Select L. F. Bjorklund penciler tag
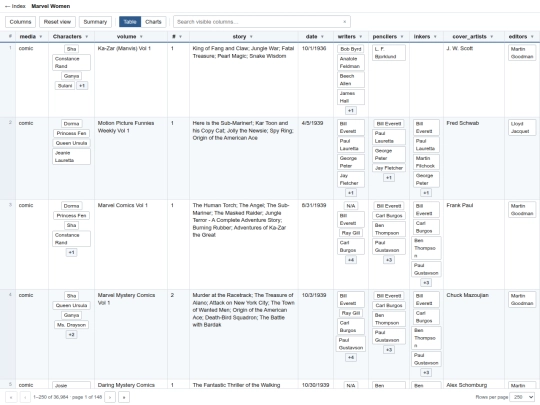The image size is (540, 405). (x=389, y=53)
